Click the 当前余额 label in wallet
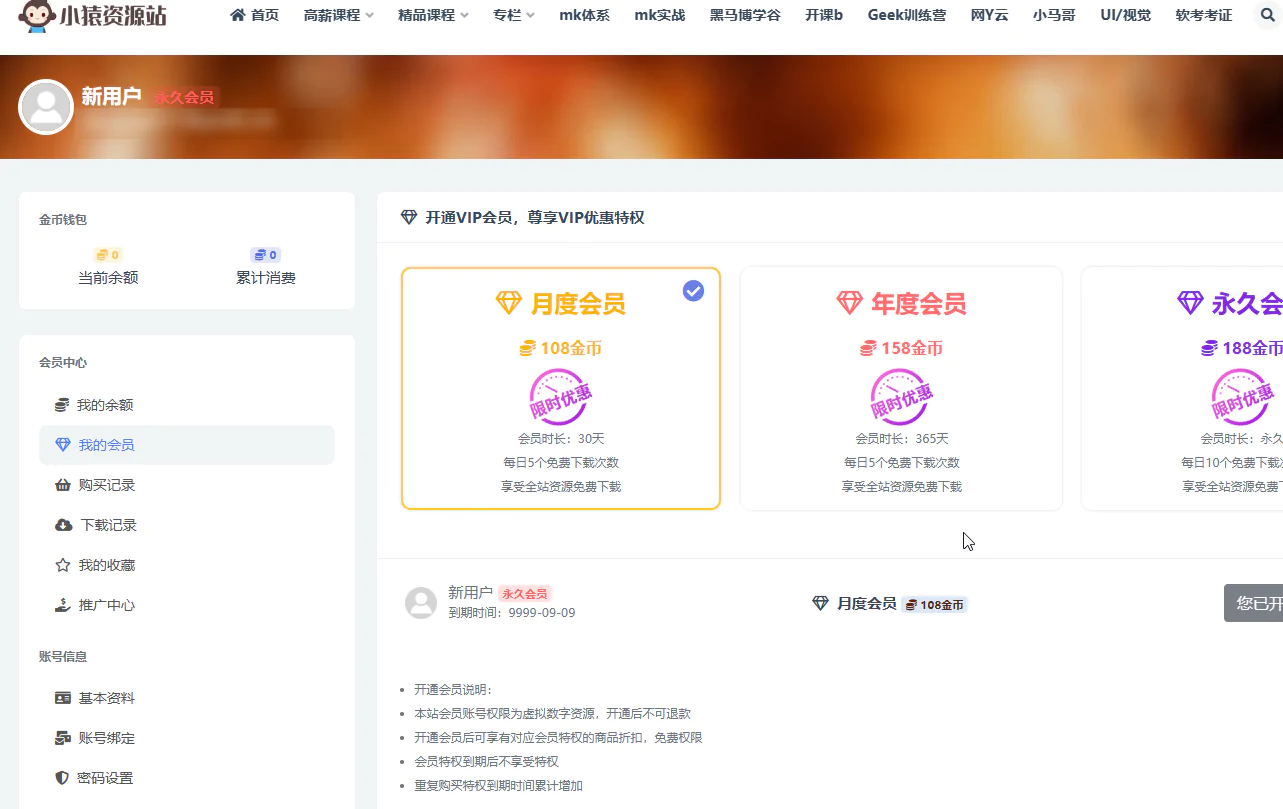Screen dimensions: 1283x809 coord(108,278)
